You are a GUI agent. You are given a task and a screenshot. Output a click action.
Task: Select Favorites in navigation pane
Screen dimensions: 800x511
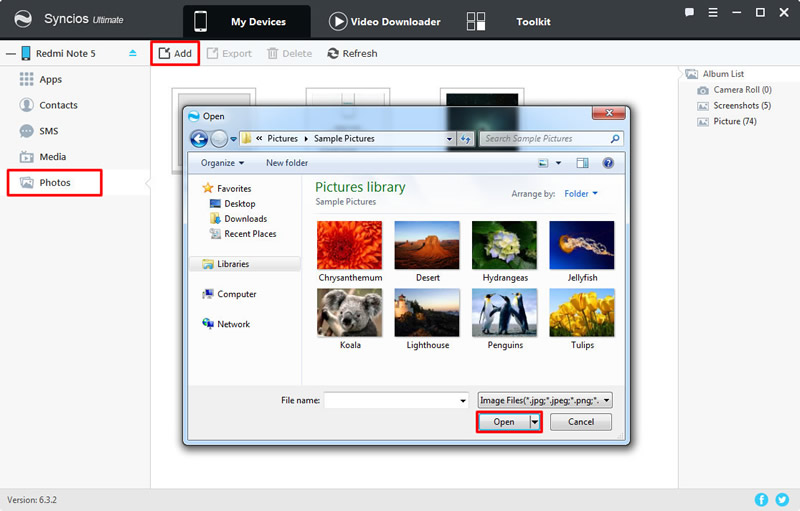coord(227,188)
